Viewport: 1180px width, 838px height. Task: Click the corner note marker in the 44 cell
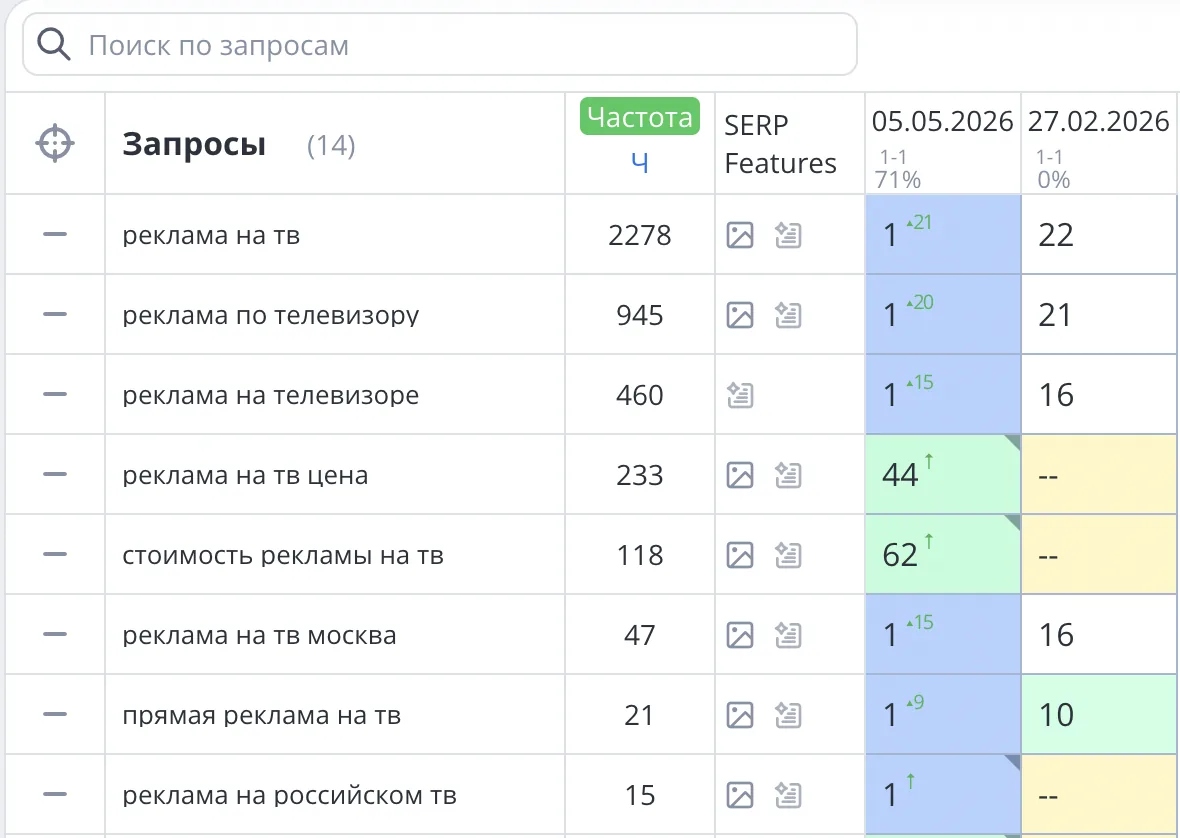(x=1013, y=442)
